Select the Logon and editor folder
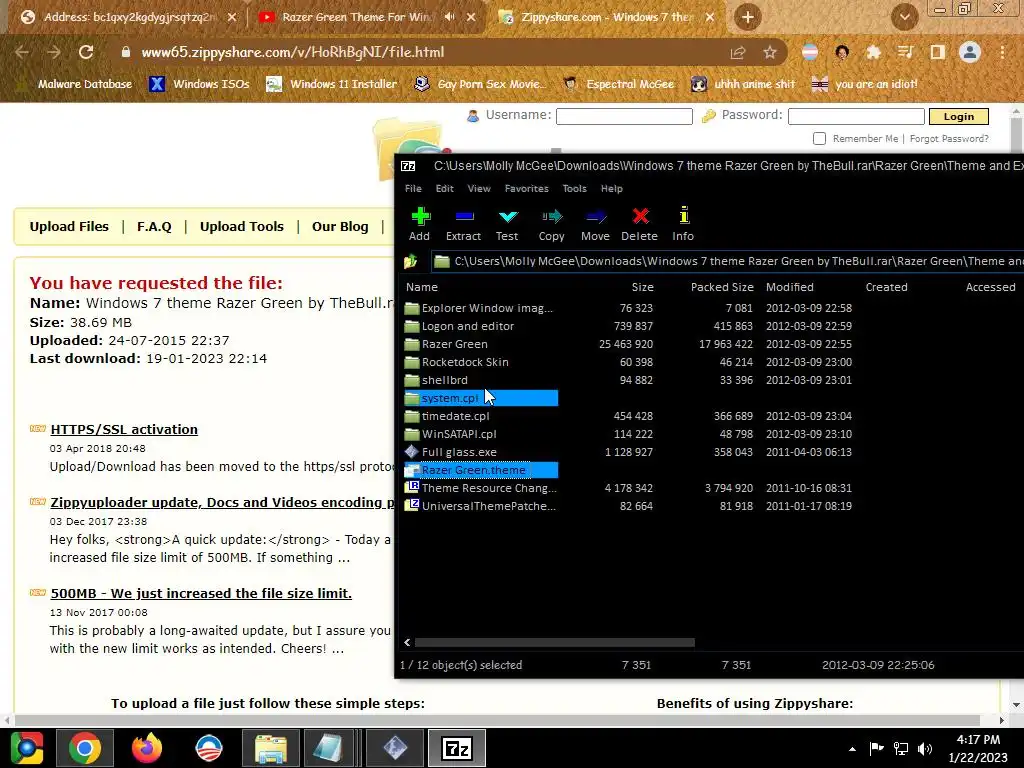Image resolution: width=1024 pixels, height=768 pixels. 468,326
